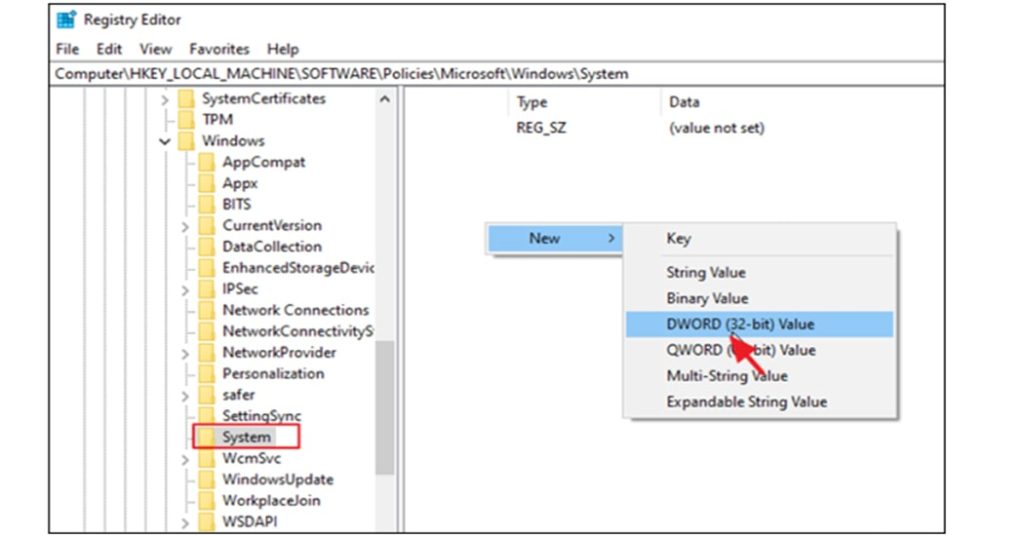Click the EnhancedStorageDevices folder icon
Image resolution: width=1024 pixels, height=536 pixels.
pos(207,268)
